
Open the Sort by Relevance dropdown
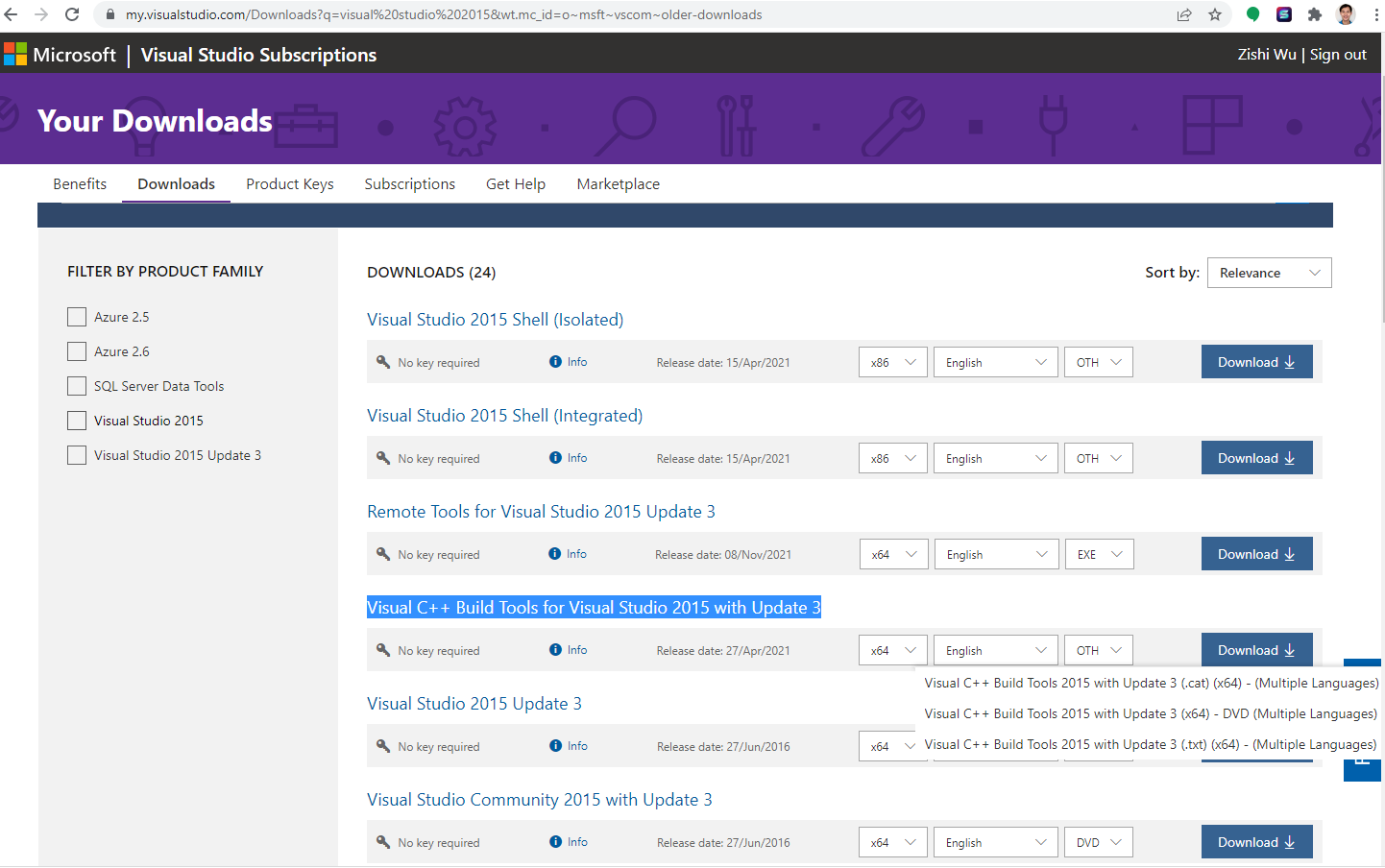coord(1269,273)
